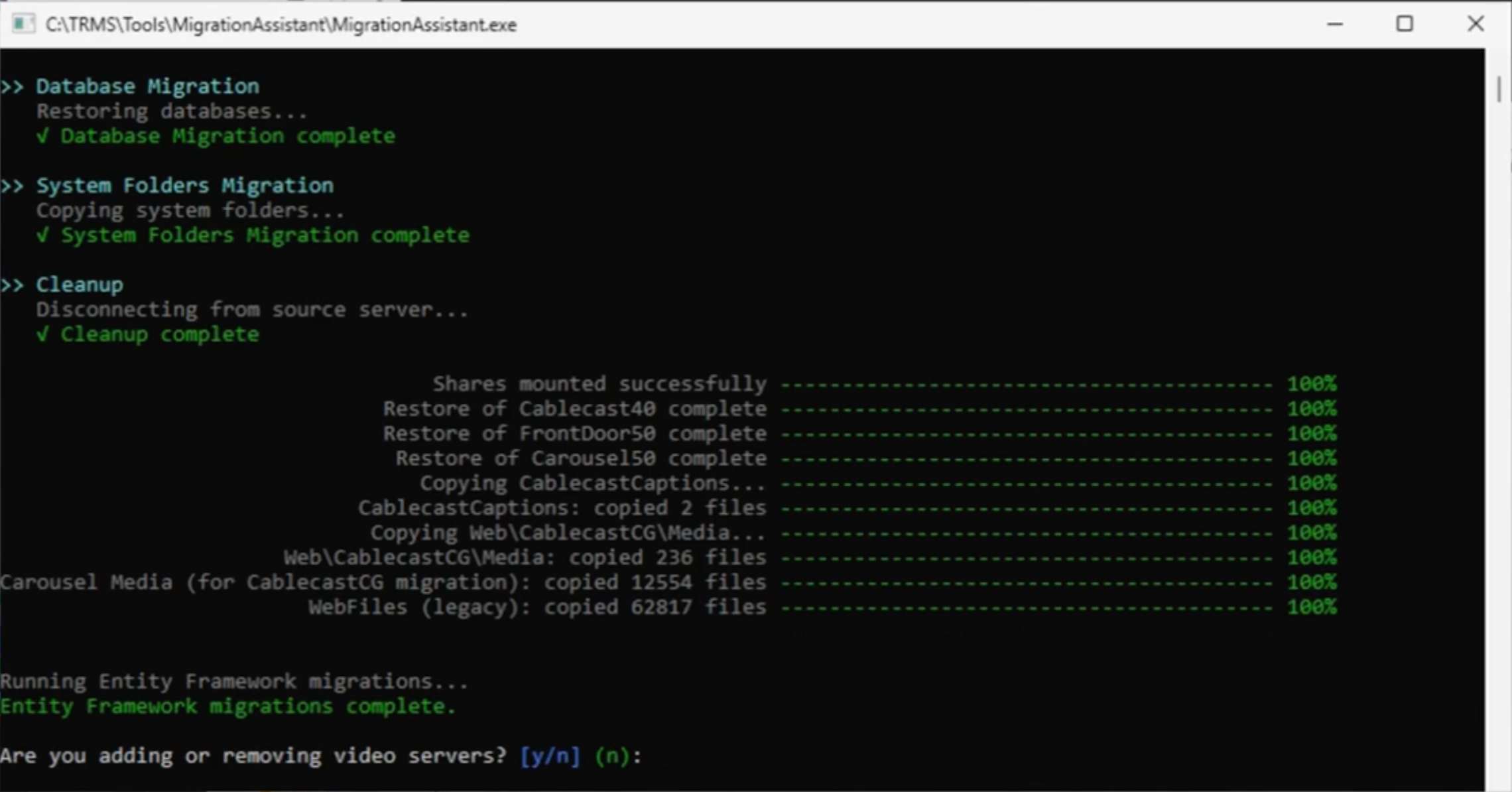Image resolution: width=1512 pixels, height=792 pixels.
Task: Click 'CablecastCaptions: copied 2 files' text
Action: (x=562, y=508)
